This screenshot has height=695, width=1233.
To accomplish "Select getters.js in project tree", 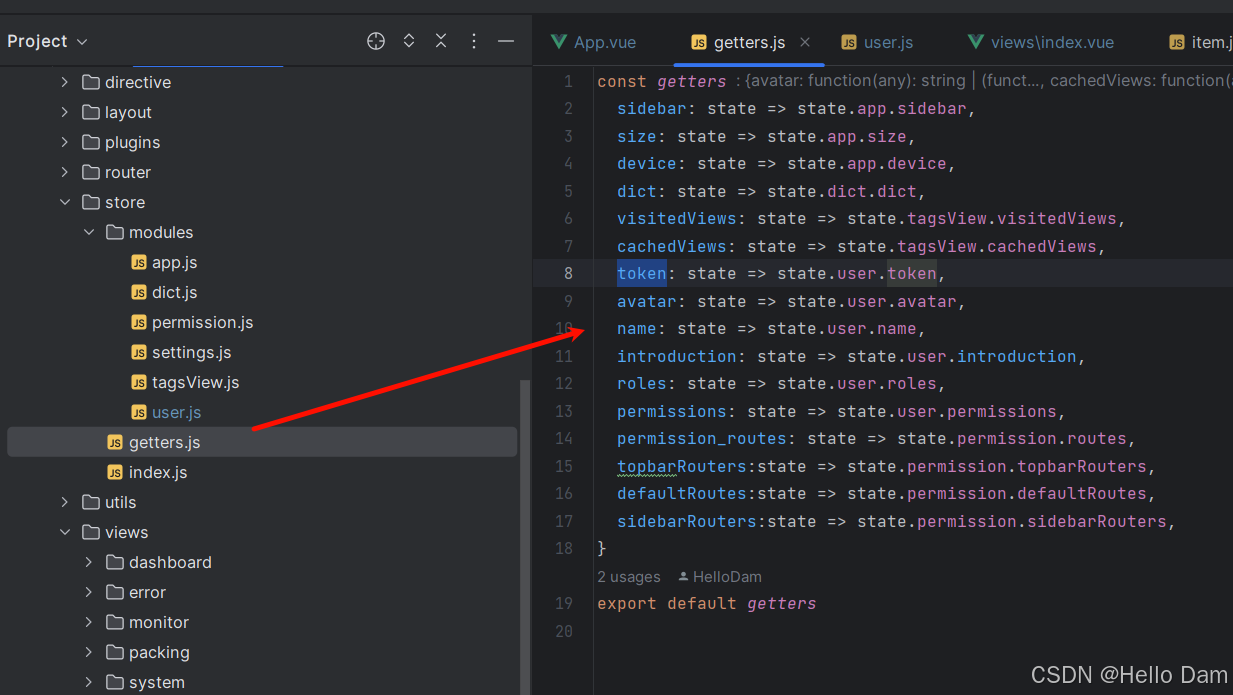I will 262,442.
